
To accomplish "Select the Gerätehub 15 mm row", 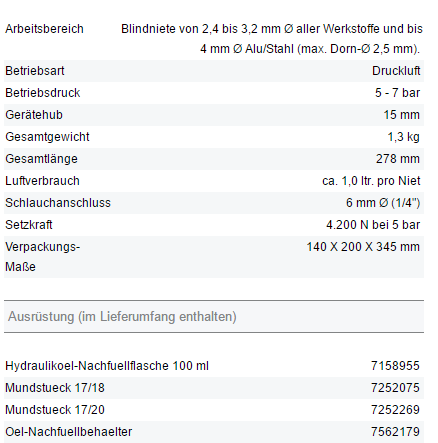I will click(x=214, y=115).
